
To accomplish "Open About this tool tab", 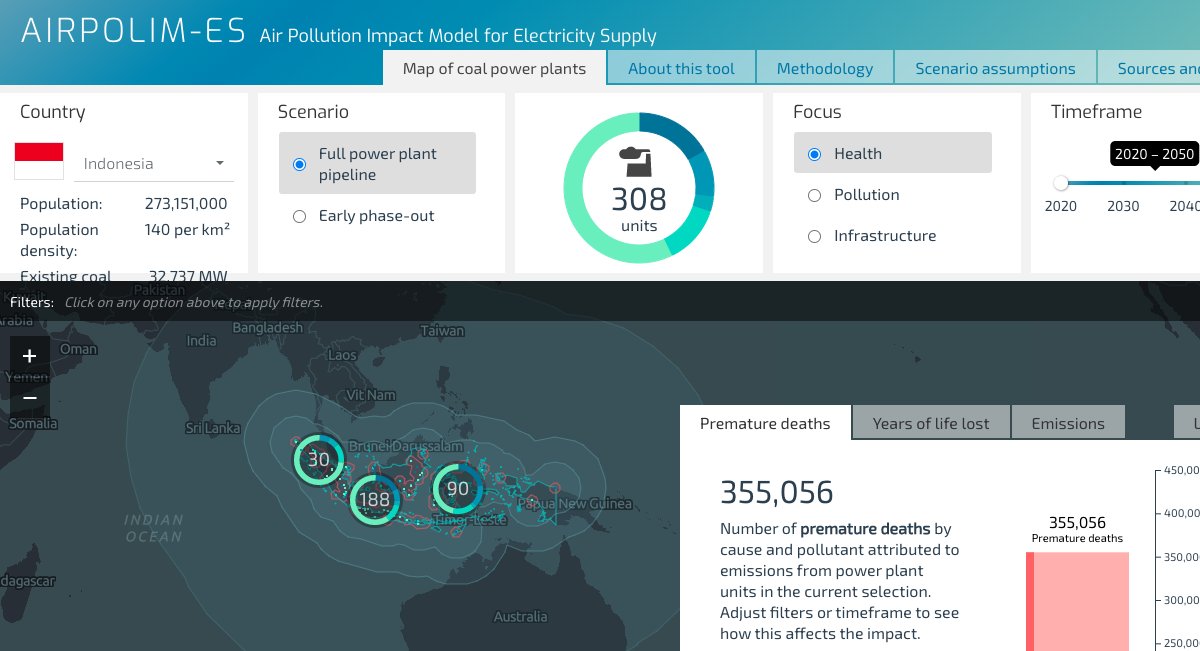I will pos(681,69).
